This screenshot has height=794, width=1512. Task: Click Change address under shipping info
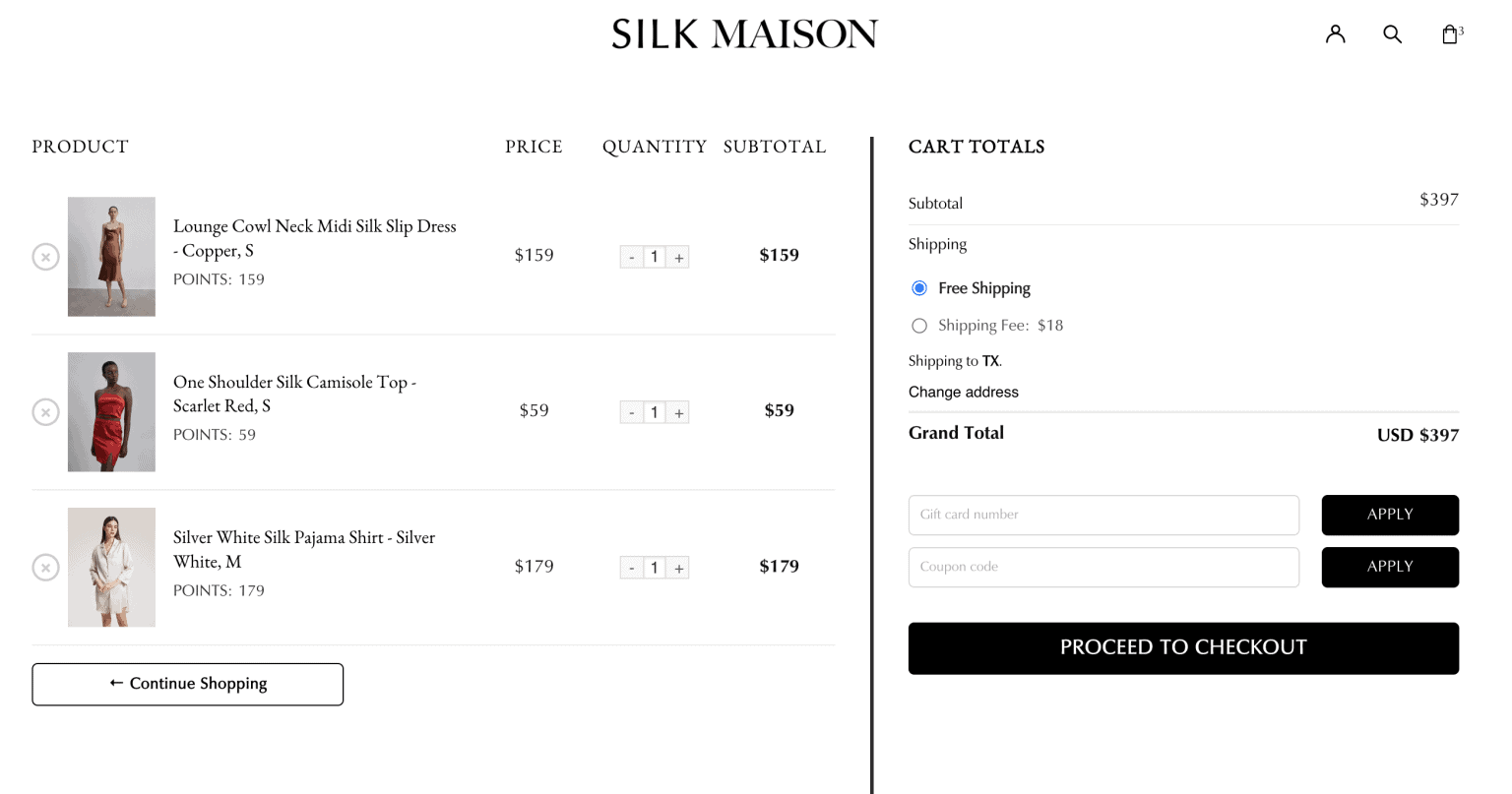pyautogui.click(x=963, y=392)
